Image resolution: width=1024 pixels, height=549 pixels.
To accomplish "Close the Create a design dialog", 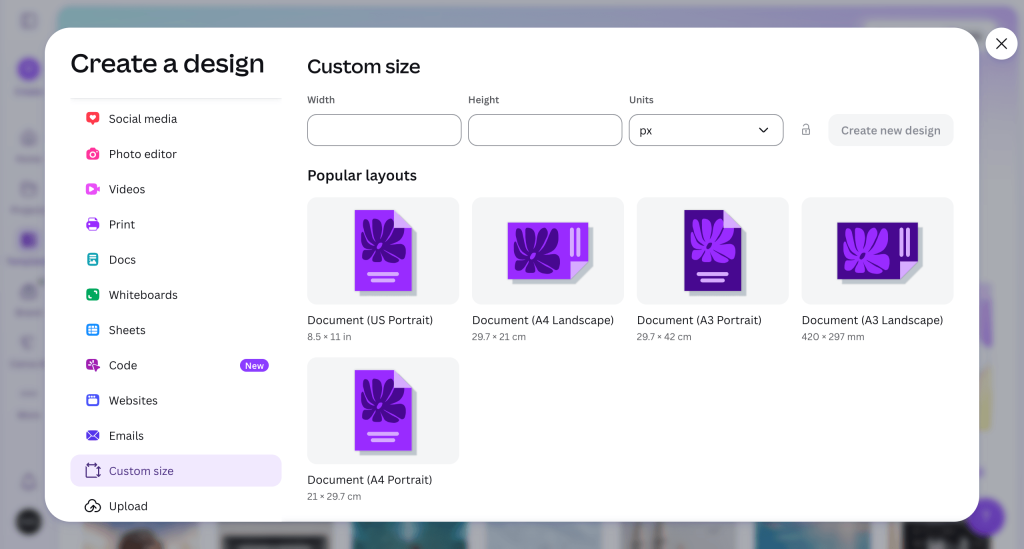I will tap(1001, 44).
